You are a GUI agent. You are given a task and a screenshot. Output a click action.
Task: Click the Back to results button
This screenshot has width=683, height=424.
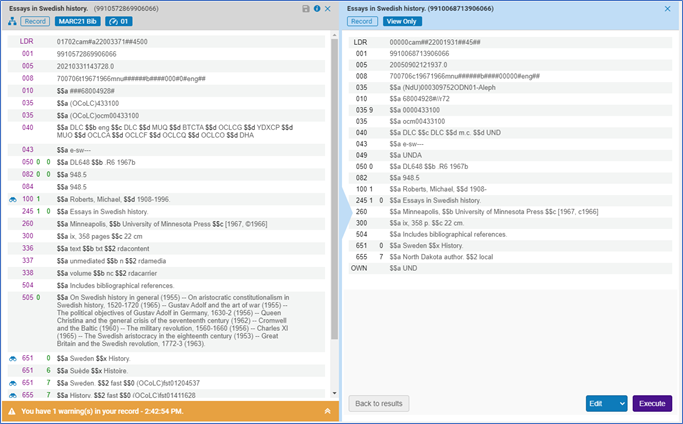380,403
